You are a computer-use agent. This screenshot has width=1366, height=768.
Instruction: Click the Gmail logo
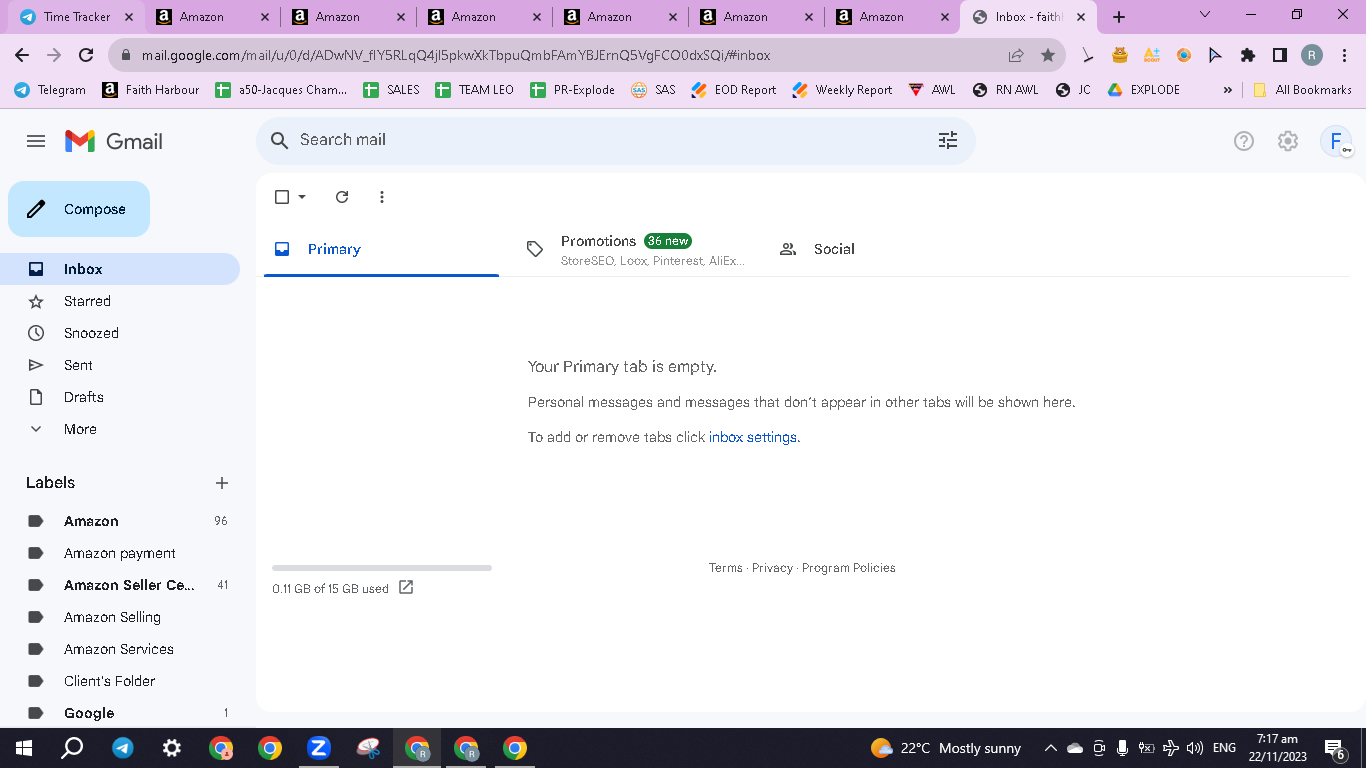point(113,141)
